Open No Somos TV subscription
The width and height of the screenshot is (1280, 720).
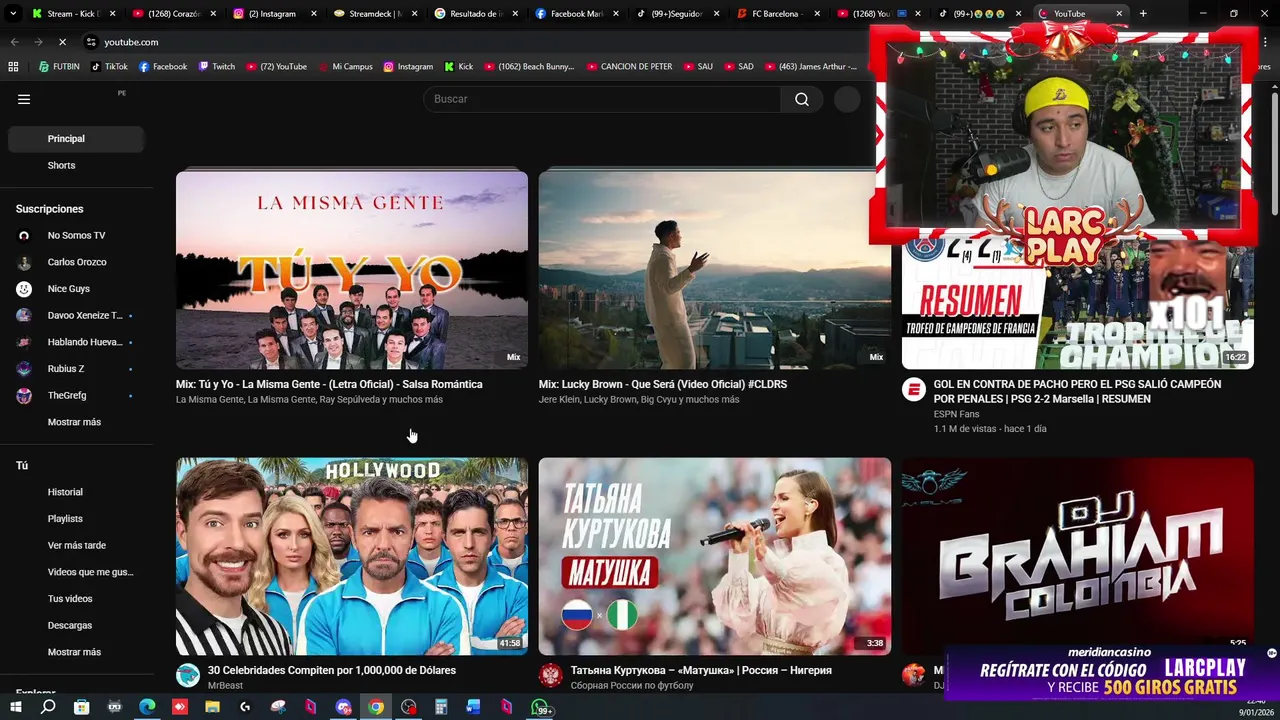coord(76,235)
